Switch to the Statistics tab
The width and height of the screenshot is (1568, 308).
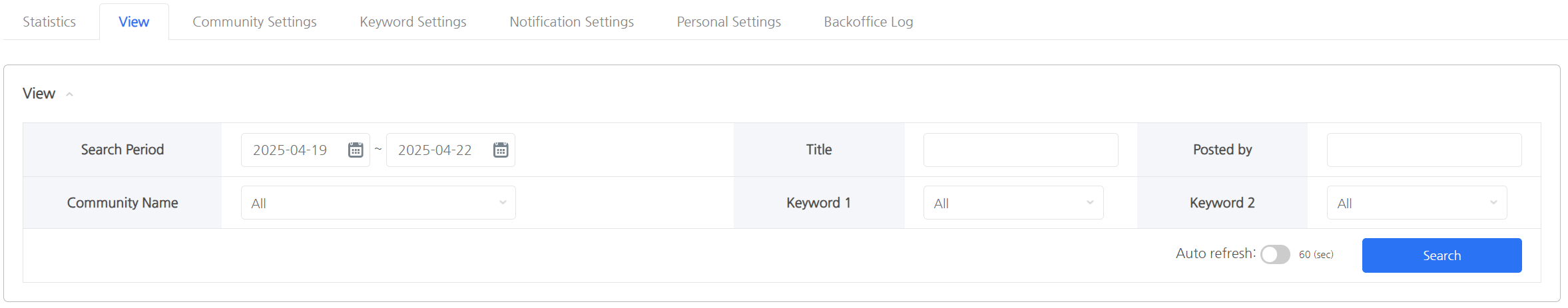pyautogui.click(x=49, y=22)
